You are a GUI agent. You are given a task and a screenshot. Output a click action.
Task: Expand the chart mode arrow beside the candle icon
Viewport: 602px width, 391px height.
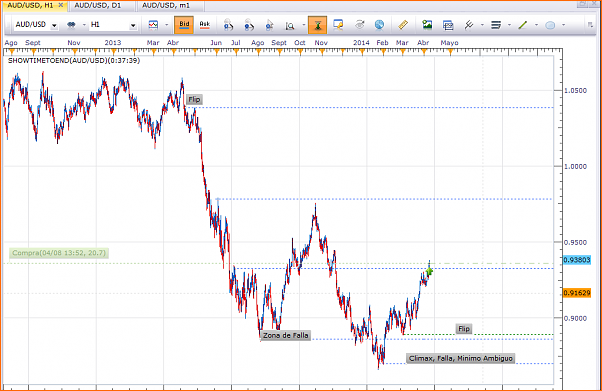pos(84,25)
